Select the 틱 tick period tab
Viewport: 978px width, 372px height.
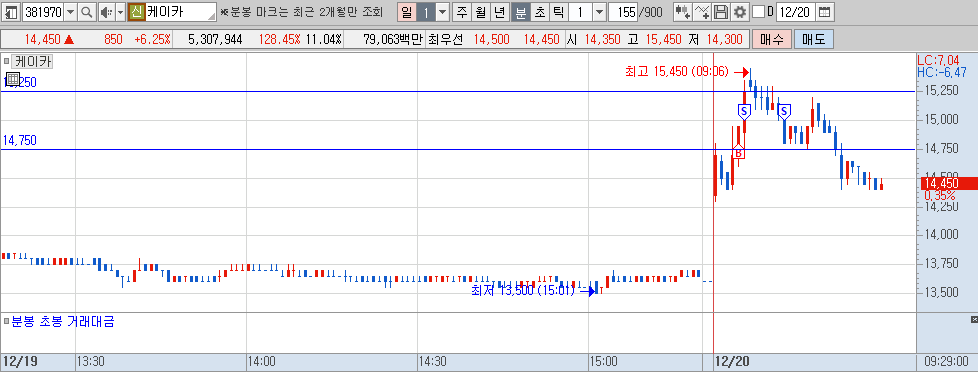point(559,12)
